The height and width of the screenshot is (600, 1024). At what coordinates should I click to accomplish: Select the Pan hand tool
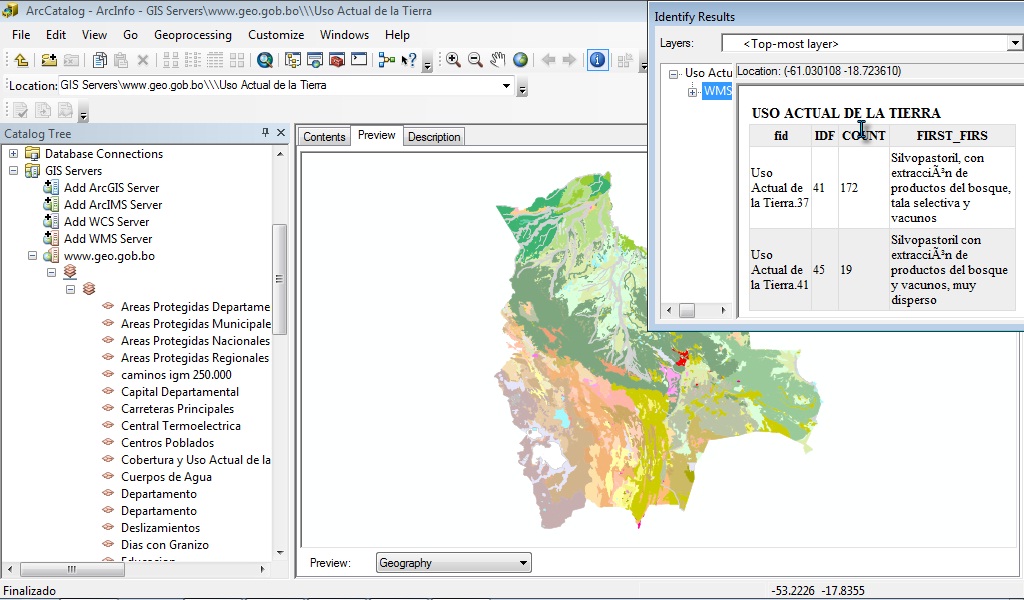click(498, 60)
